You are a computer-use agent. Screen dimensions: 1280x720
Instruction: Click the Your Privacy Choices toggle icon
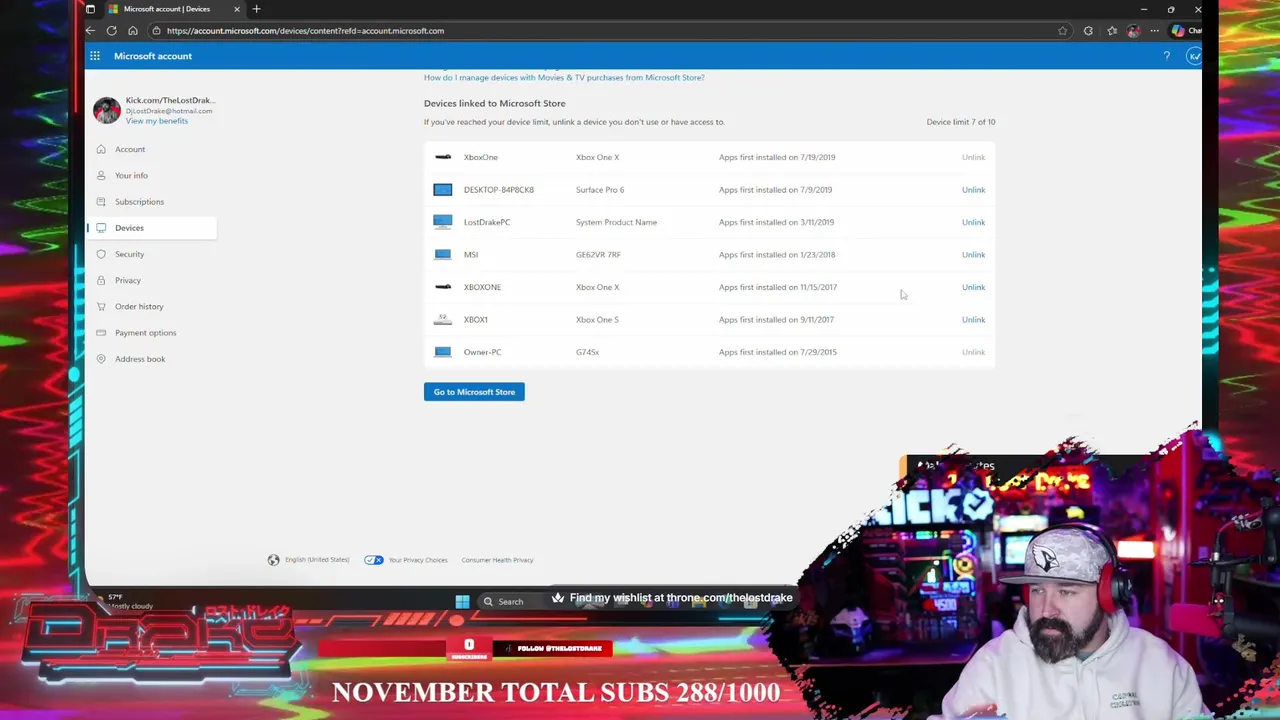click(374, 560)
